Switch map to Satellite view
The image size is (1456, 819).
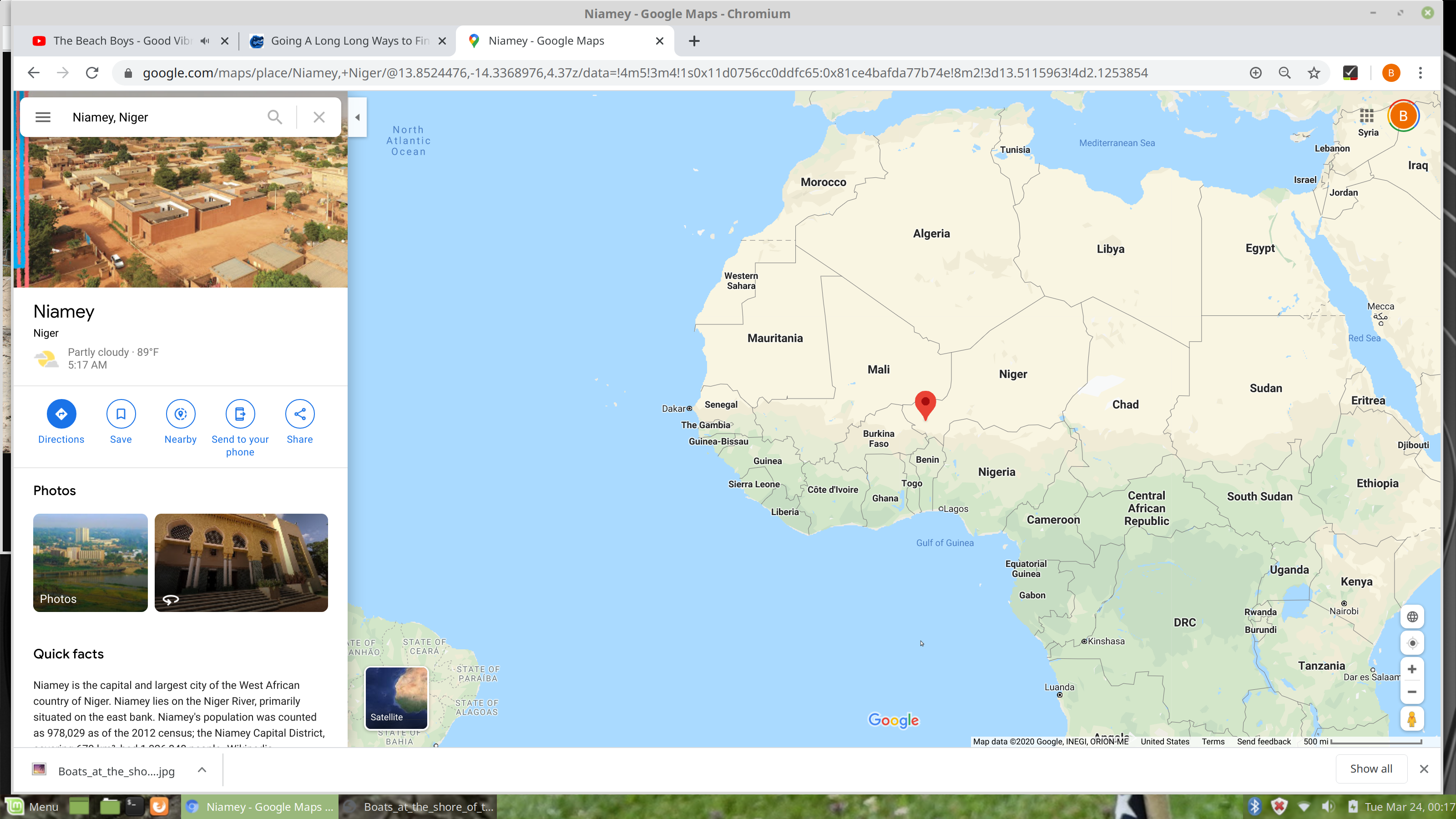397,698
